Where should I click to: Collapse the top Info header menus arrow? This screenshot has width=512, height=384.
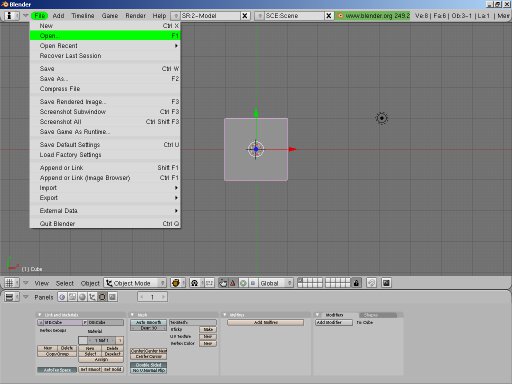(x=26, y=16)
